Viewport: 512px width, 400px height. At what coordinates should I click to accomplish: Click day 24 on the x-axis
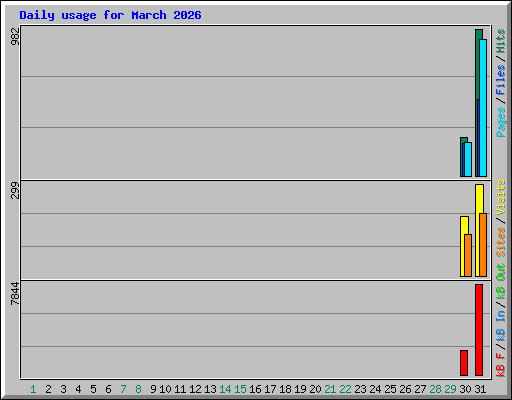tap(375, 389)
